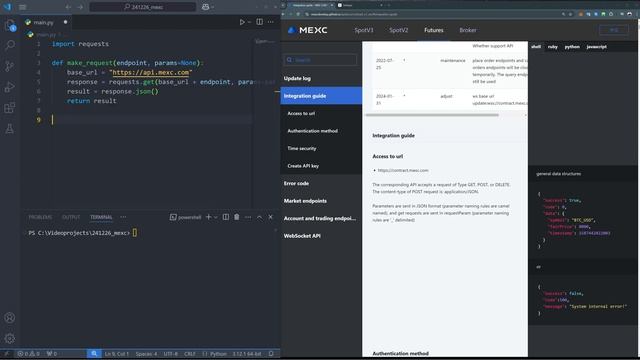Open the Accounts menu icon

click(x=10, y=318)
